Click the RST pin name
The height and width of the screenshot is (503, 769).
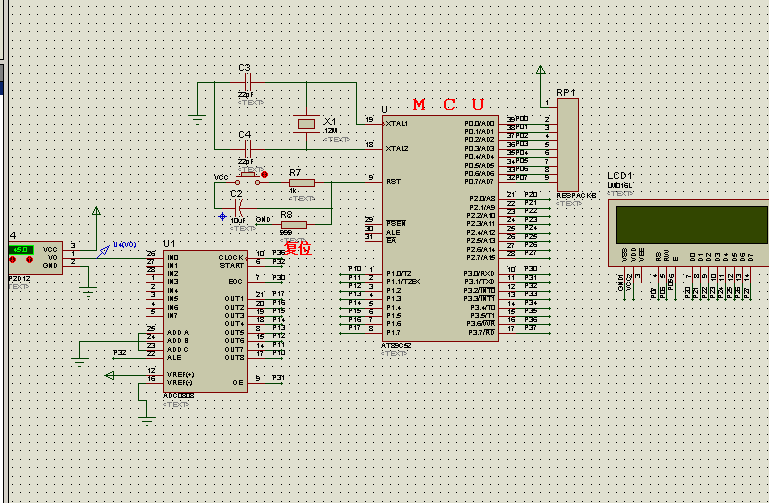point(393,181)
